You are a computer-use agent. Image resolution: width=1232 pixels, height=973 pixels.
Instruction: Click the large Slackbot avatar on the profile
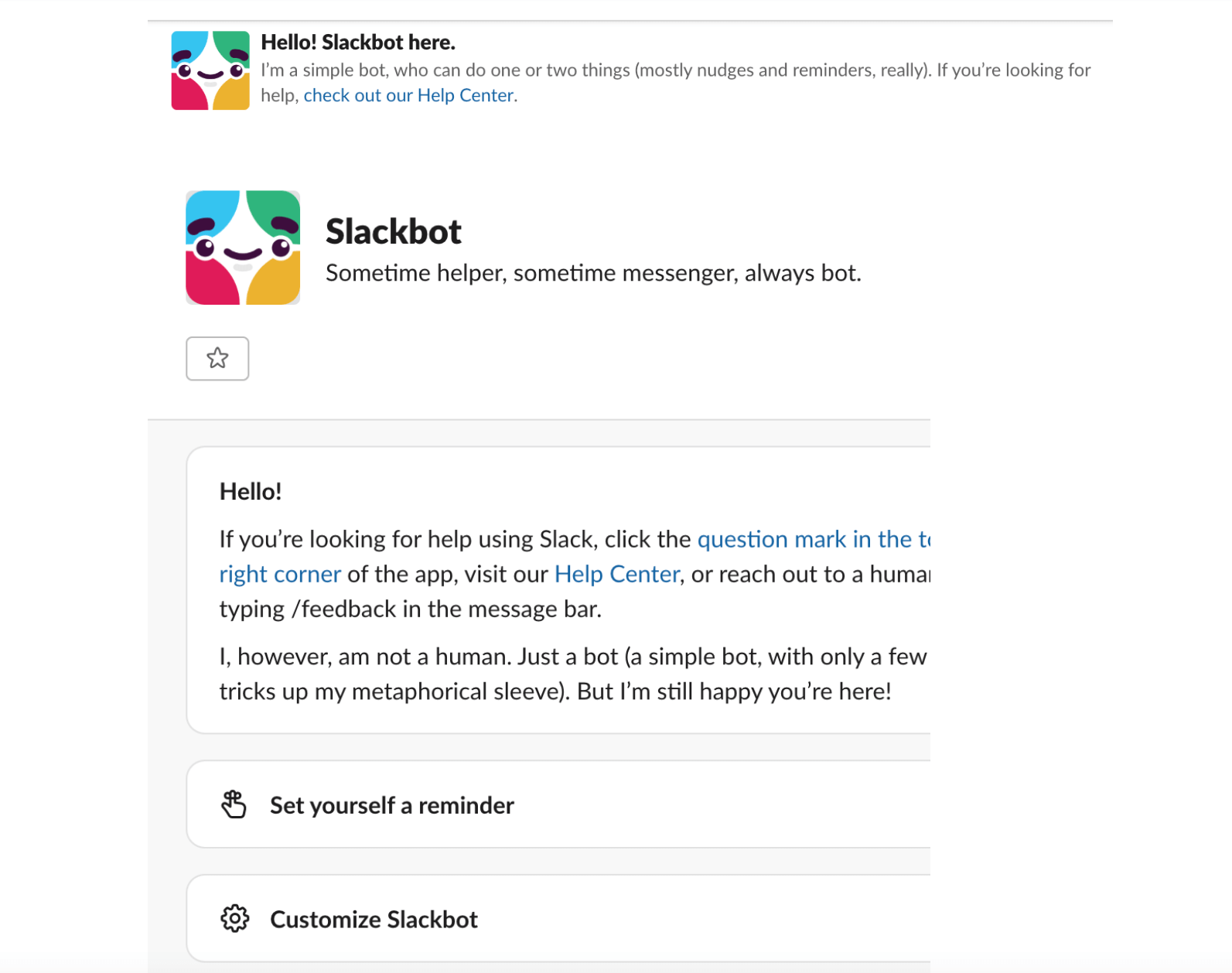click(242, 248)
